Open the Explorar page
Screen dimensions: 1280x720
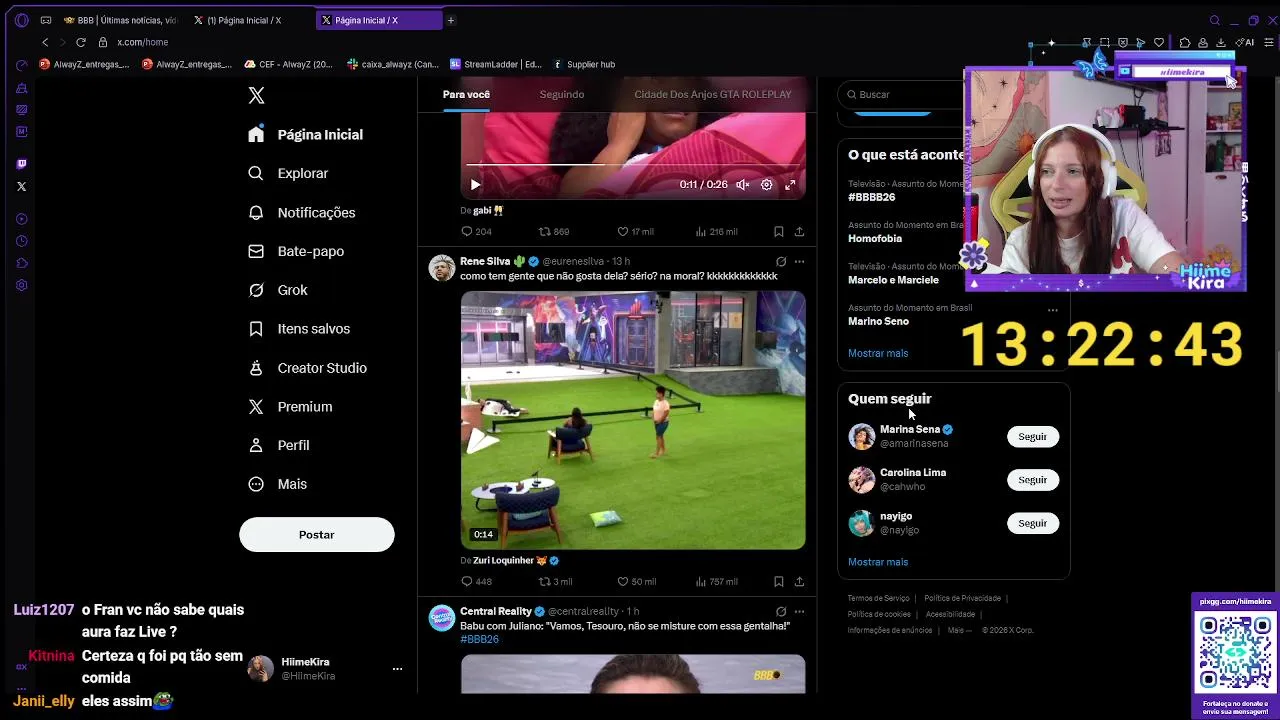[288, 173]
